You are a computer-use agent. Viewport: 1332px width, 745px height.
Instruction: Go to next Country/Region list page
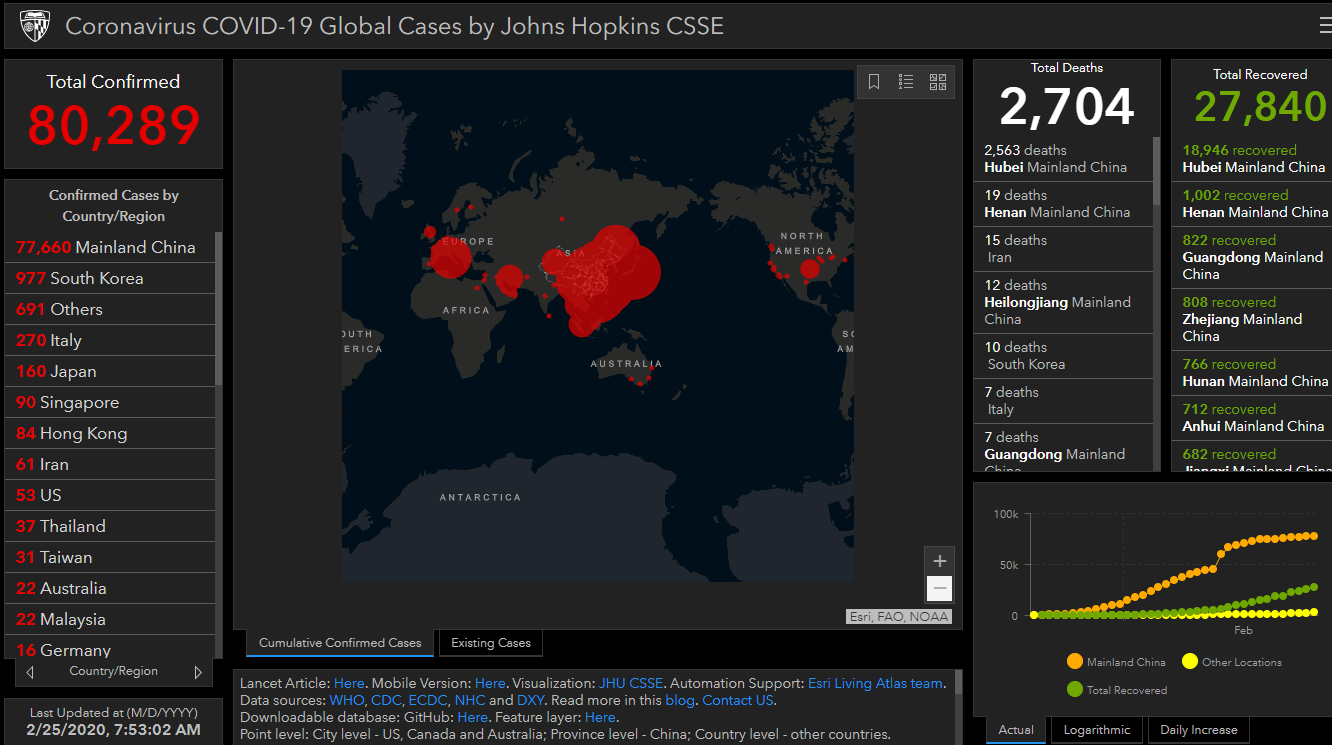coord(198,672)
